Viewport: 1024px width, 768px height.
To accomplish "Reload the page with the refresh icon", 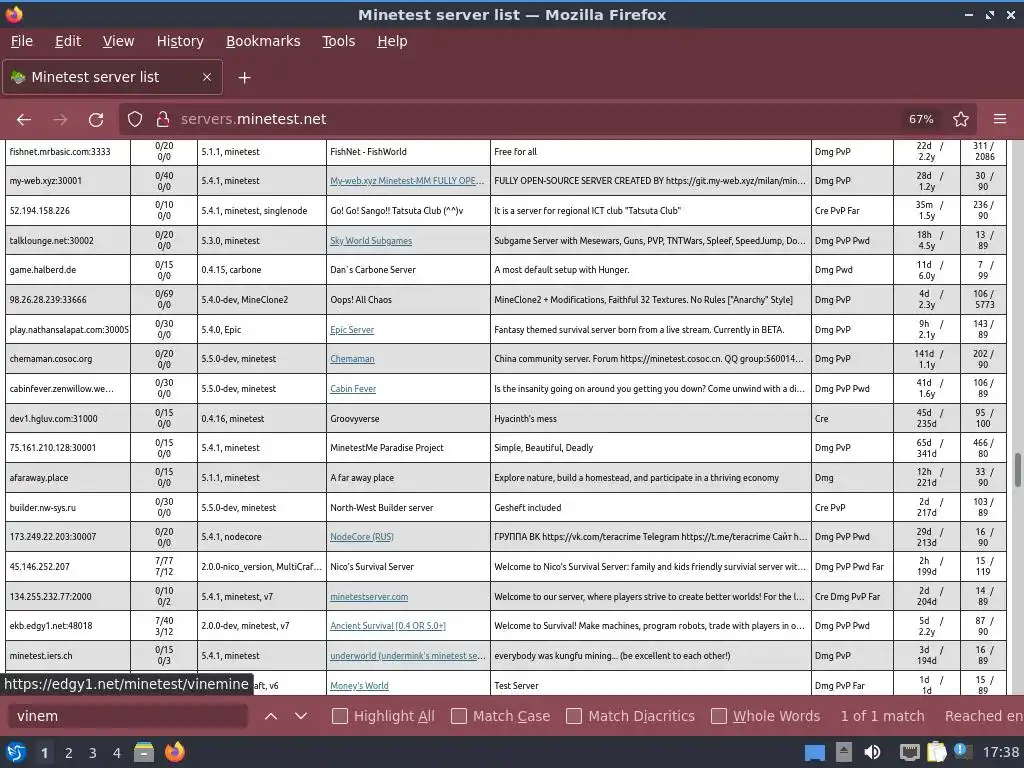I will pos(96,120).
